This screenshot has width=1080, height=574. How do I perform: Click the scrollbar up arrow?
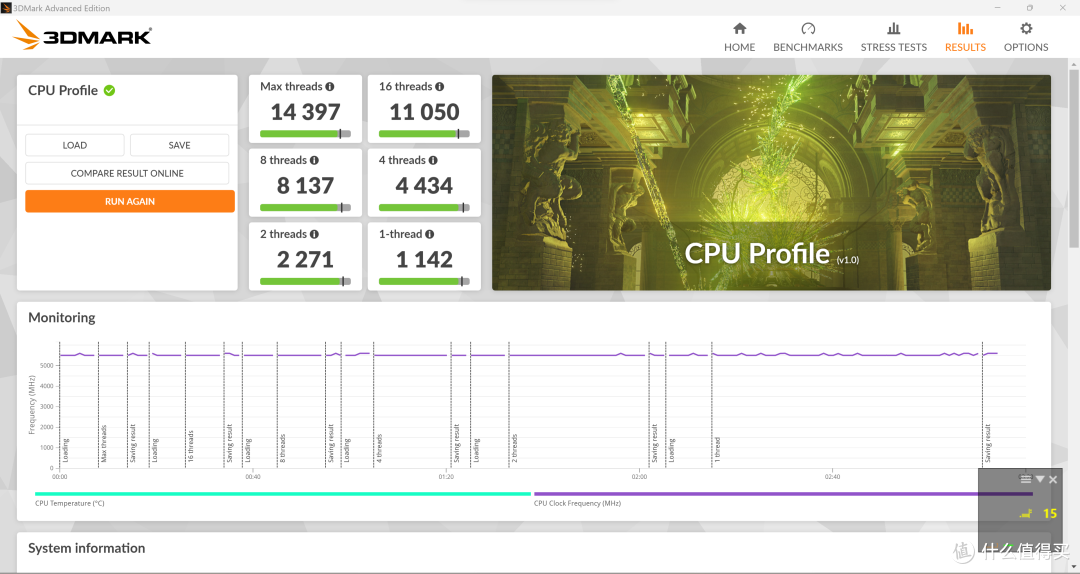tap(1073, 64)
